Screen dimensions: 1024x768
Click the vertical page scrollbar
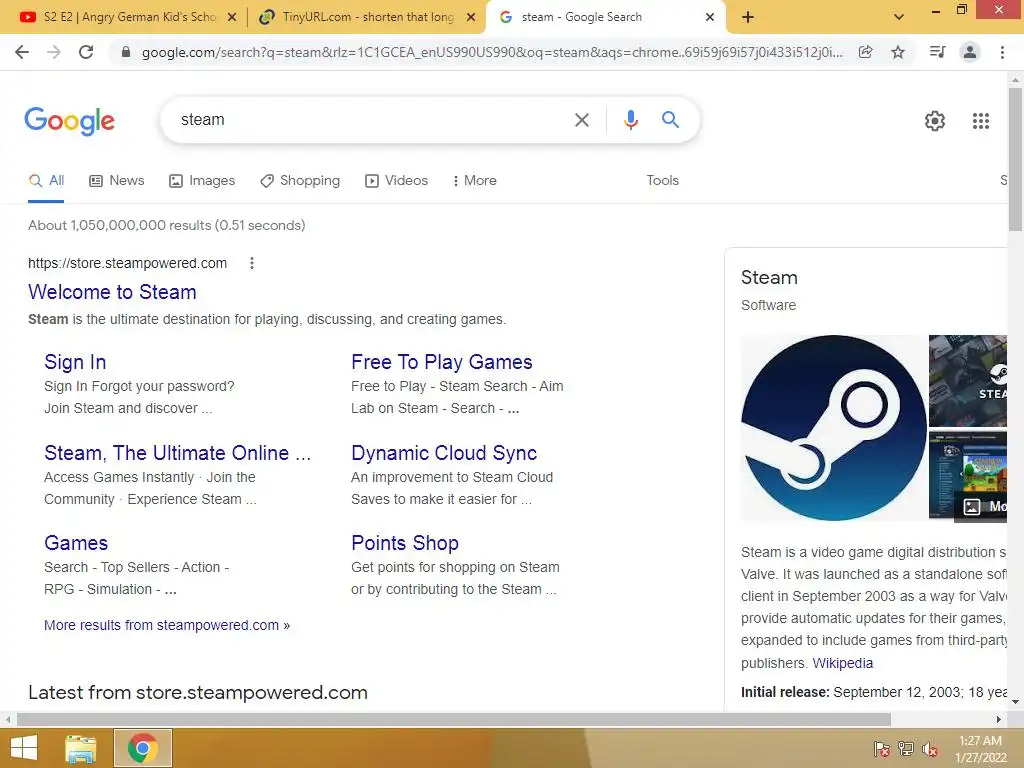point(1015,160)
